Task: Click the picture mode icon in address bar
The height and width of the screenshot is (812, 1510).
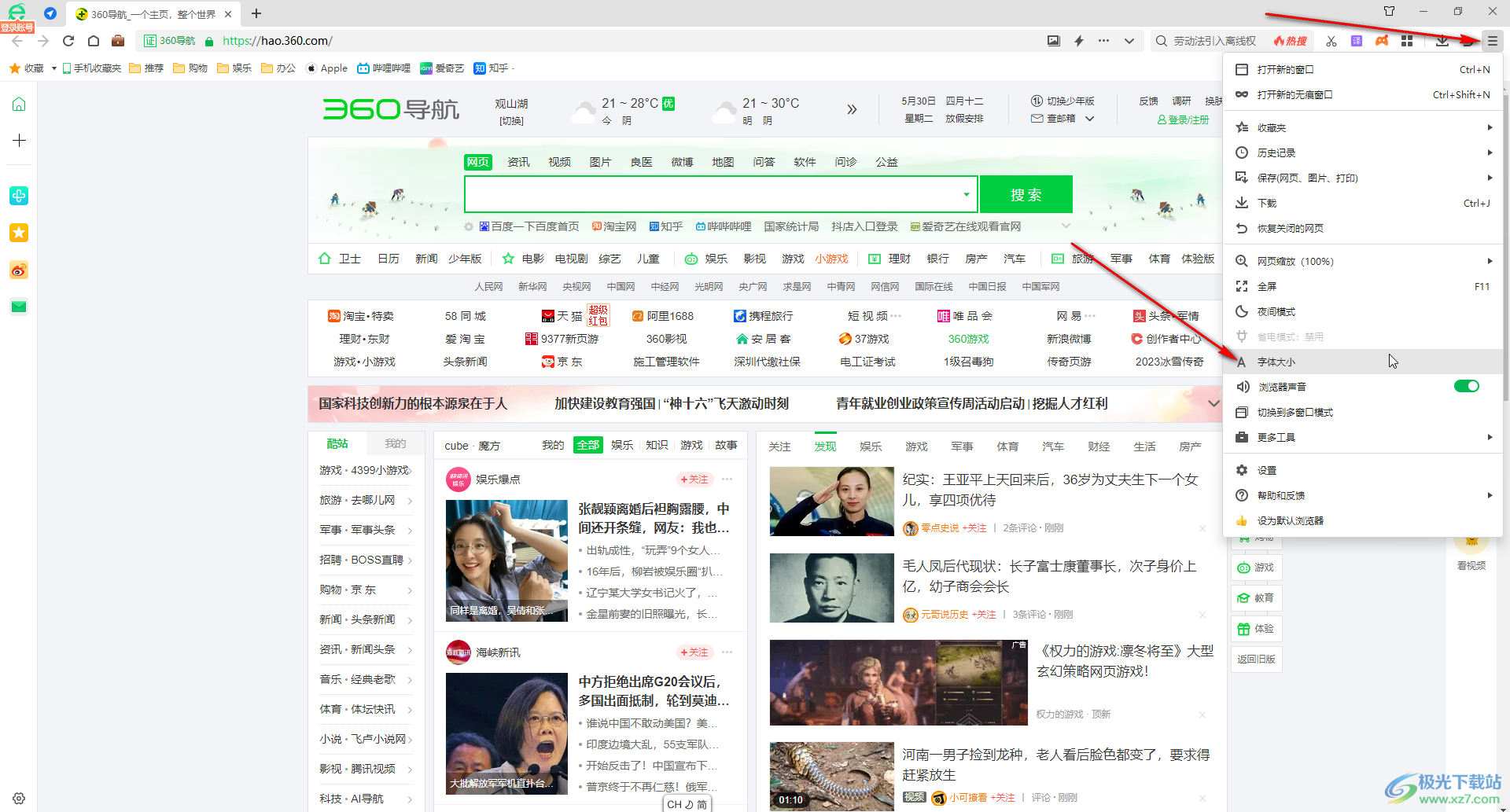Action: tap(1054, 41)
